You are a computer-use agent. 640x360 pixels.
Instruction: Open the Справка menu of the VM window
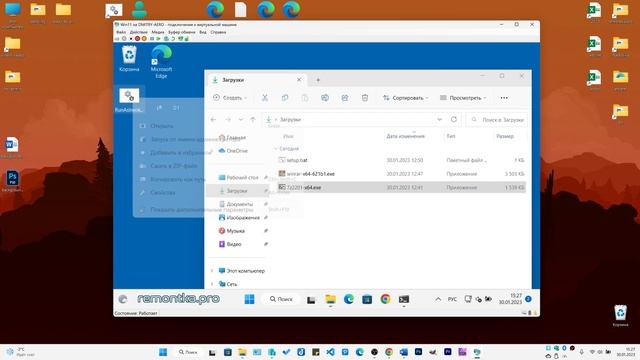pyautogui.click(x=218, y=32)
